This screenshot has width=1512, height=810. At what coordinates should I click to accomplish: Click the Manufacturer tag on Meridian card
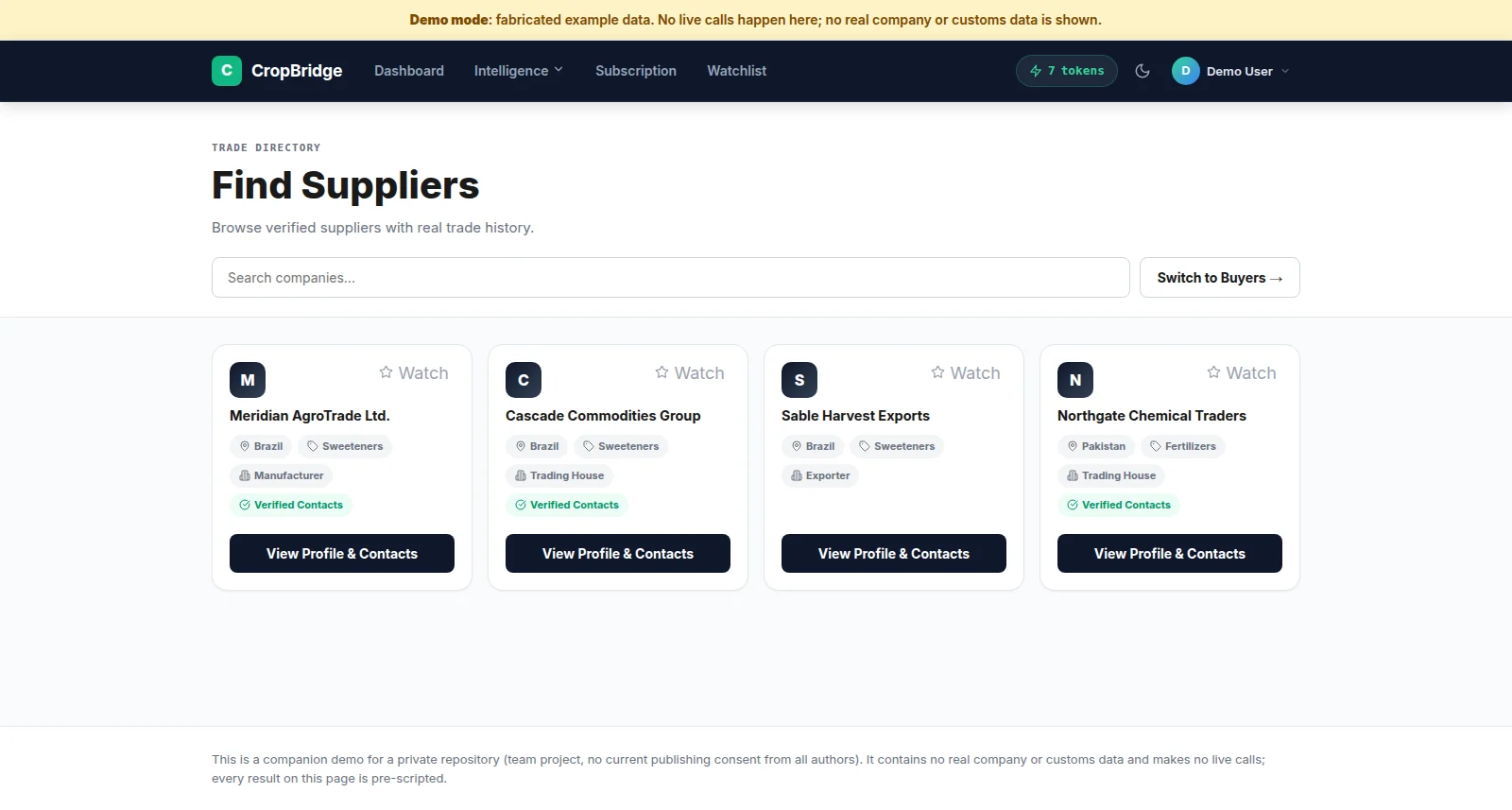[282, 475]
